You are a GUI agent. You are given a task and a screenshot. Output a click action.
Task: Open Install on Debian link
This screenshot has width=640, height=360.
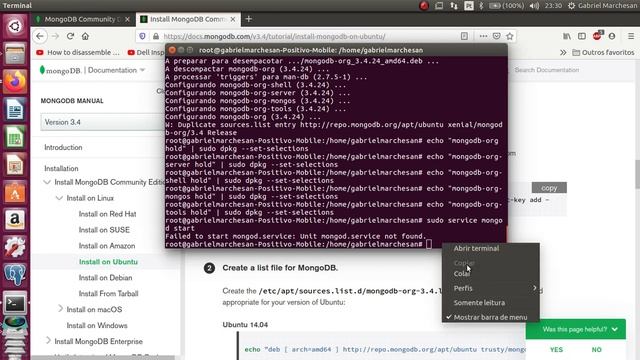point(105,278)
